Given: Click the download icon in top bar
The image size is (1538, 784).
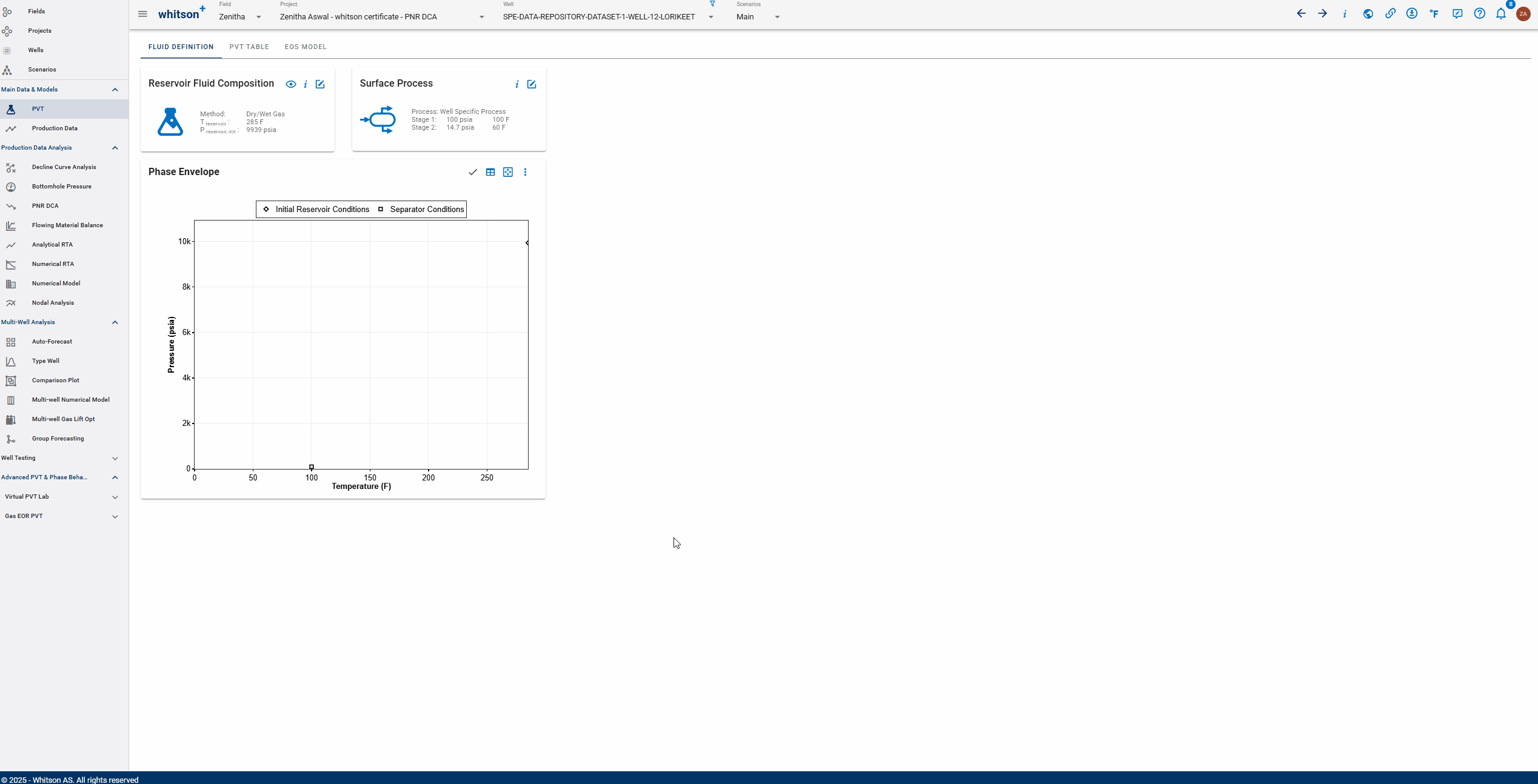Looking at the screenshot, I should pos(1412,13).
